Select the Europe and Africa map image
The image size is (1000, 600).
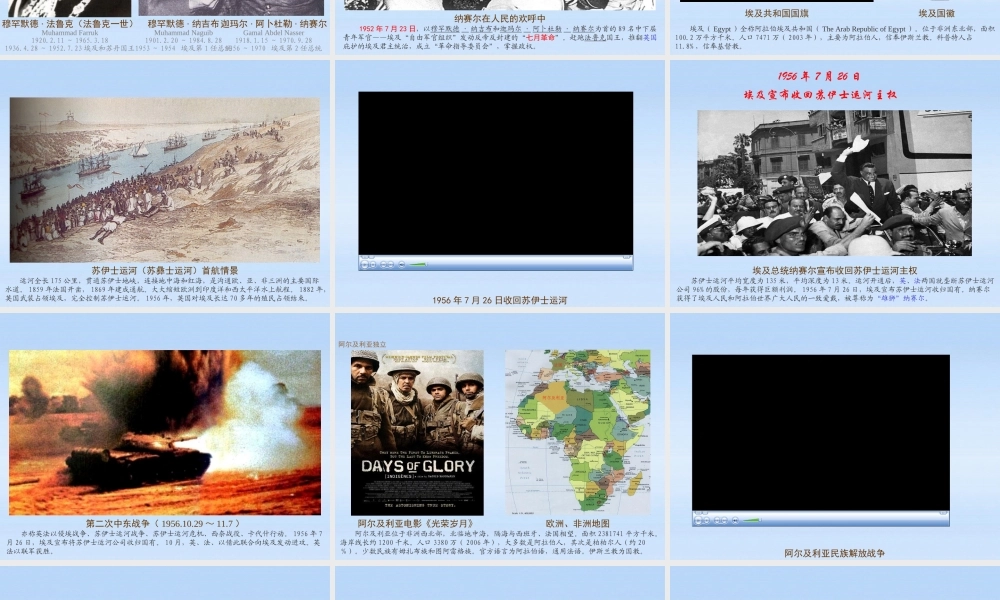point(578,431)
